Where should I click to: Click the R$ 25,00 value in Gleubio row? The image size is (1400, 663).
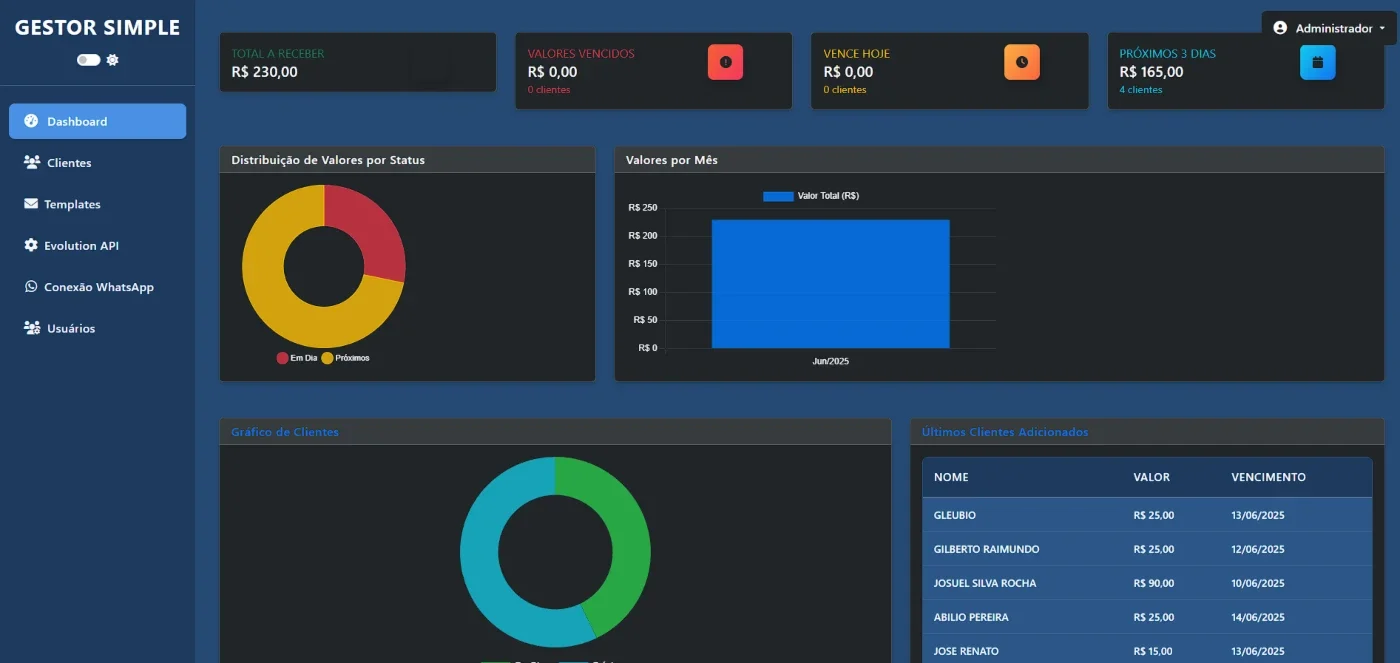coord(1153,515)
